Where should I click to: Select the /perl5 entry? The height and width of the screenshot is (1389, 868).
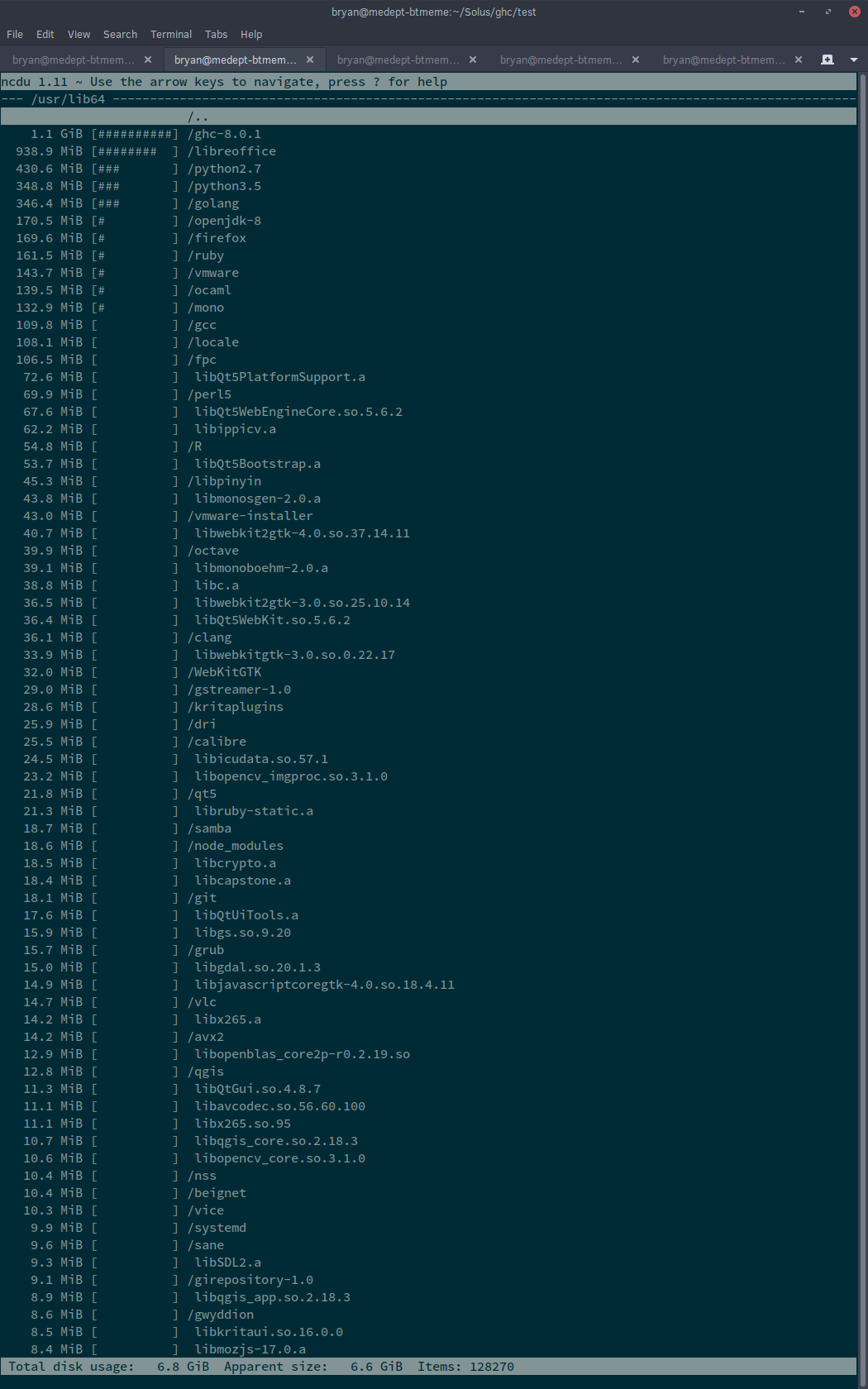428,394
